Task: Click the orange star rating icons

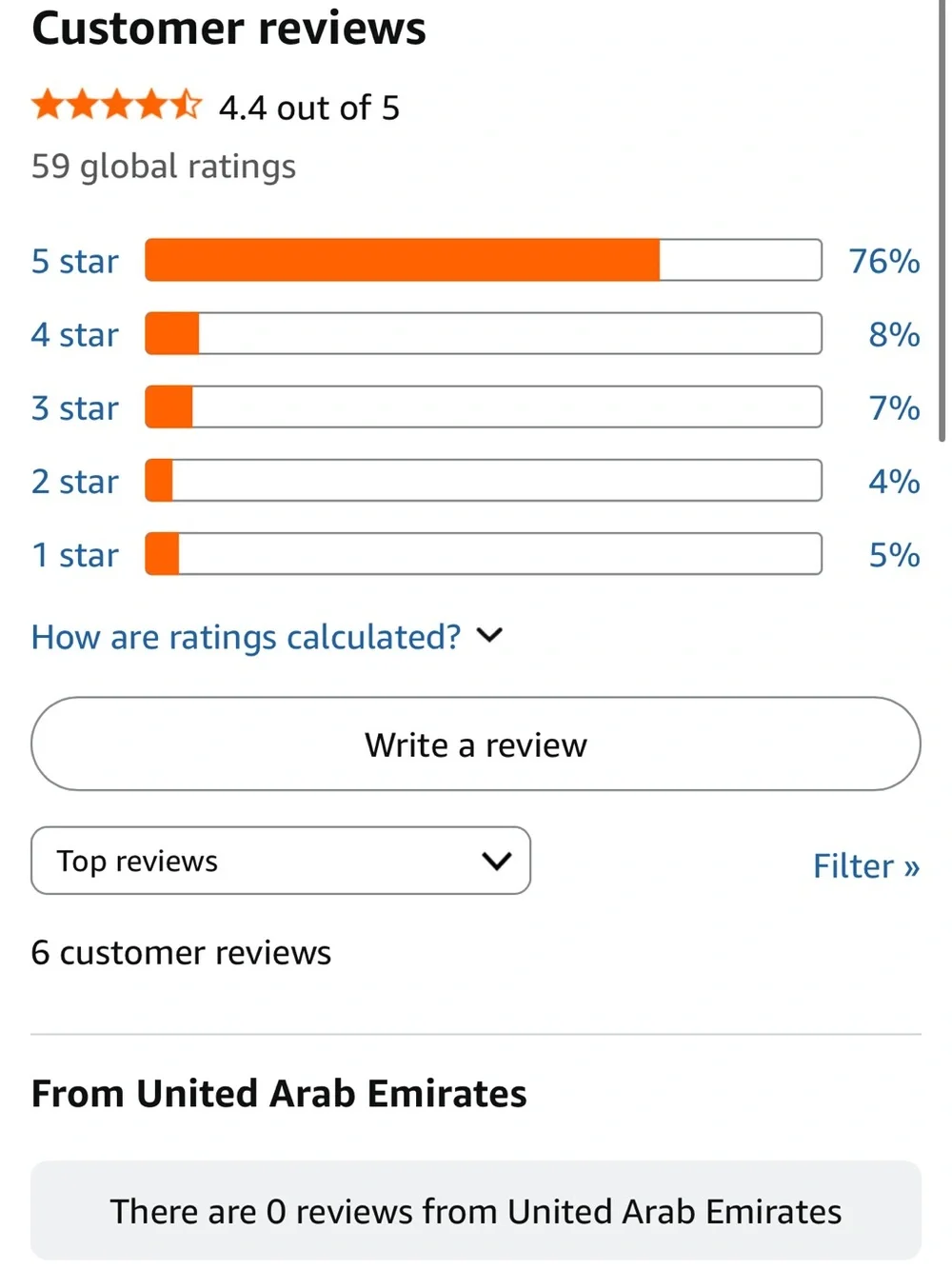Action: click(116, 105)
